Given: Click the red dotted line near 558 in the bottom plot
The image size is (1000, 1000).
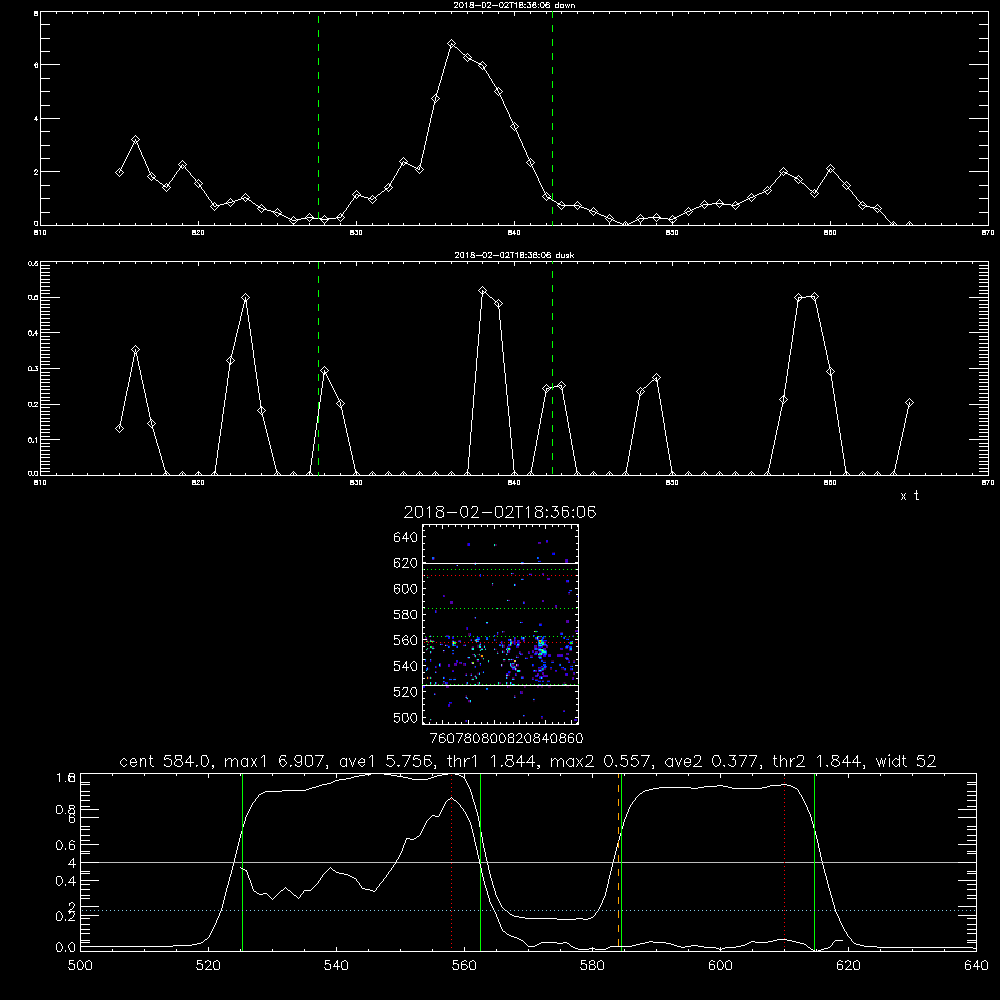Looking at the screenshot, I should coord(452,862).
